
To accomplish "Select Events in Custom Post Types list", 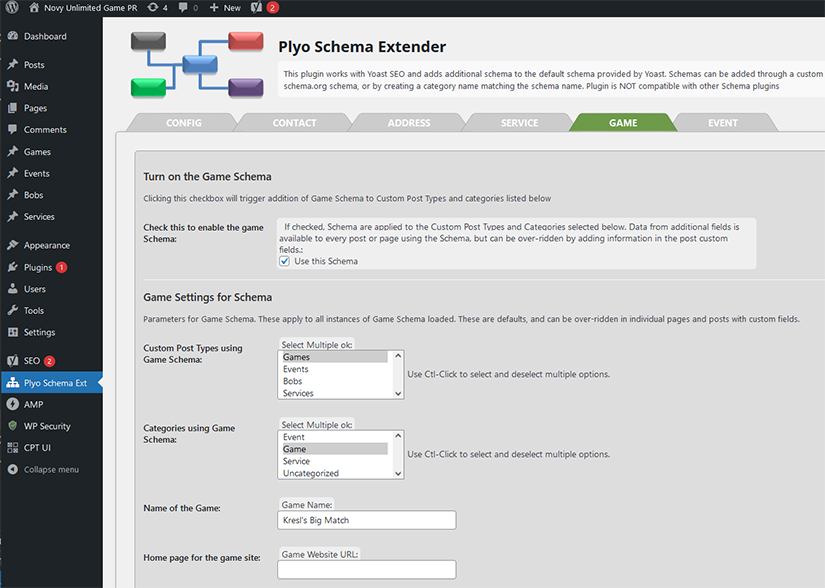I will tap(296, 369).
